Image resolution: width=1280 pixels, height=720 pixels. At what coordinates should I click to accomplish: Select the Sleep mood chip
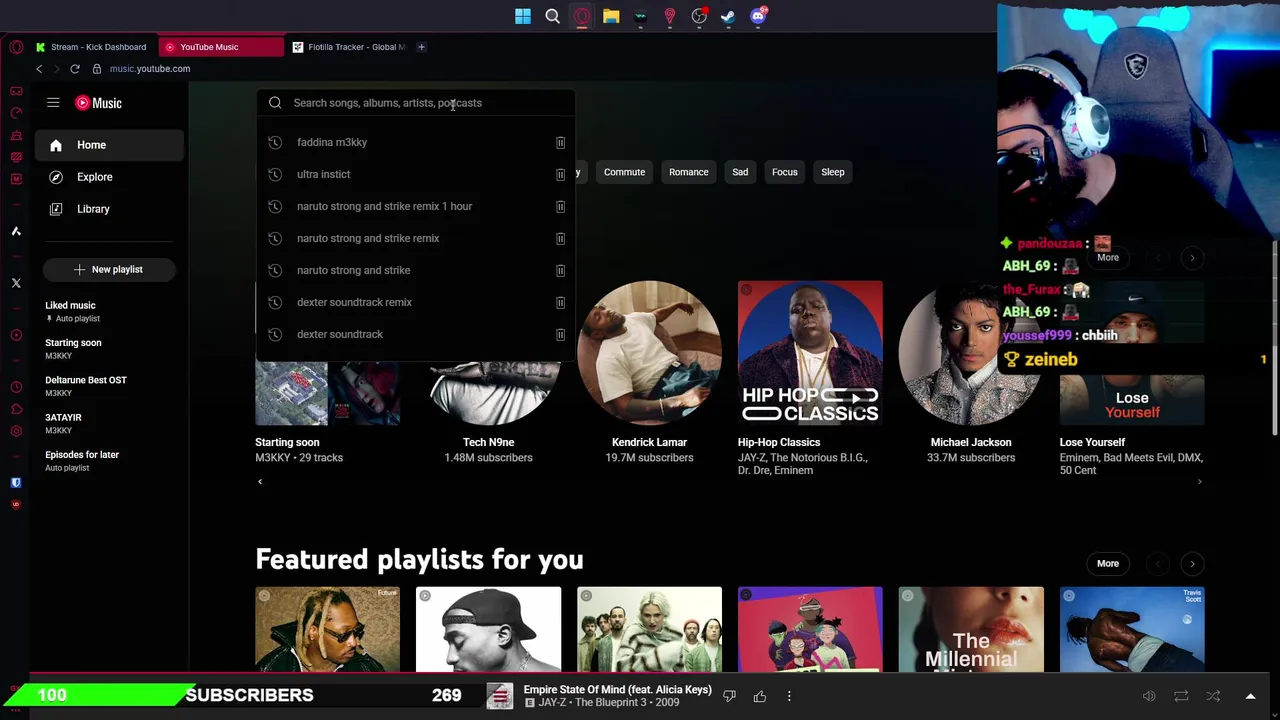(833, 172)
